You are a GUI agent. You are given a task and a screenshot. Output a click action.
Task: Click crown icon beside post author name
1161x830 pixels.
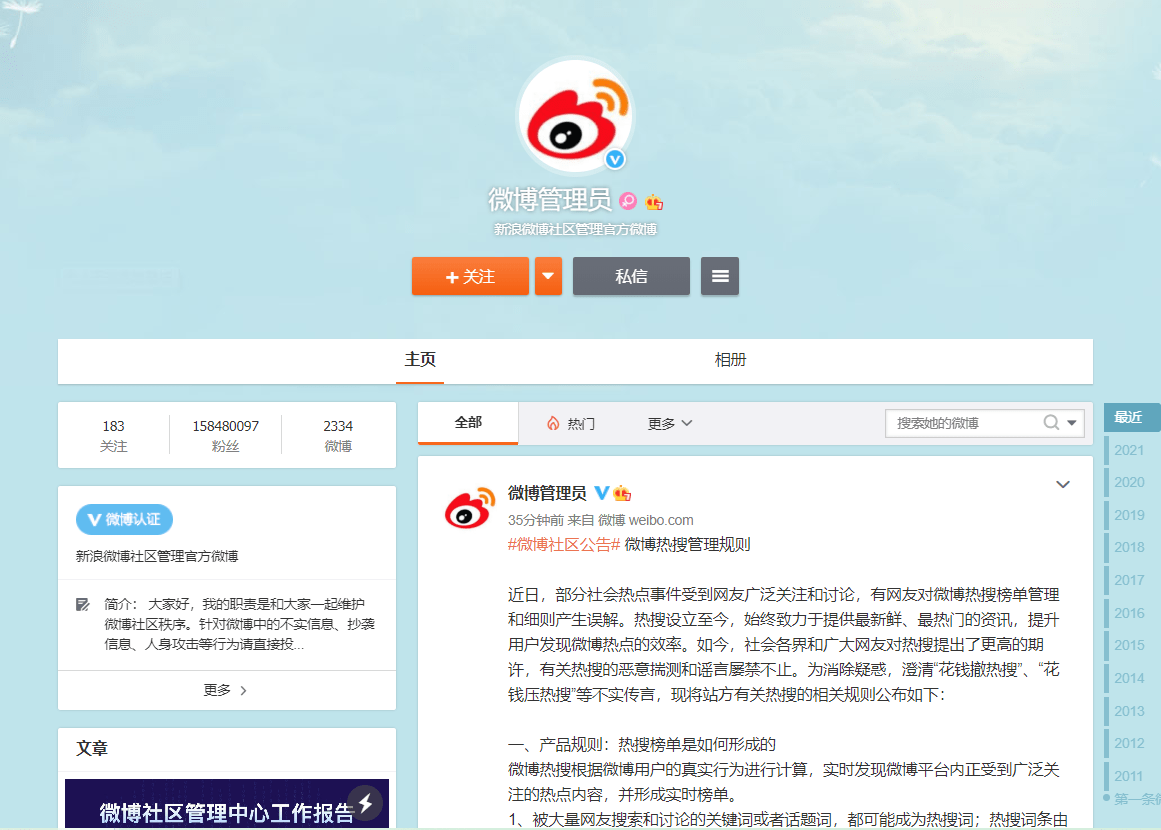point(622,492)
